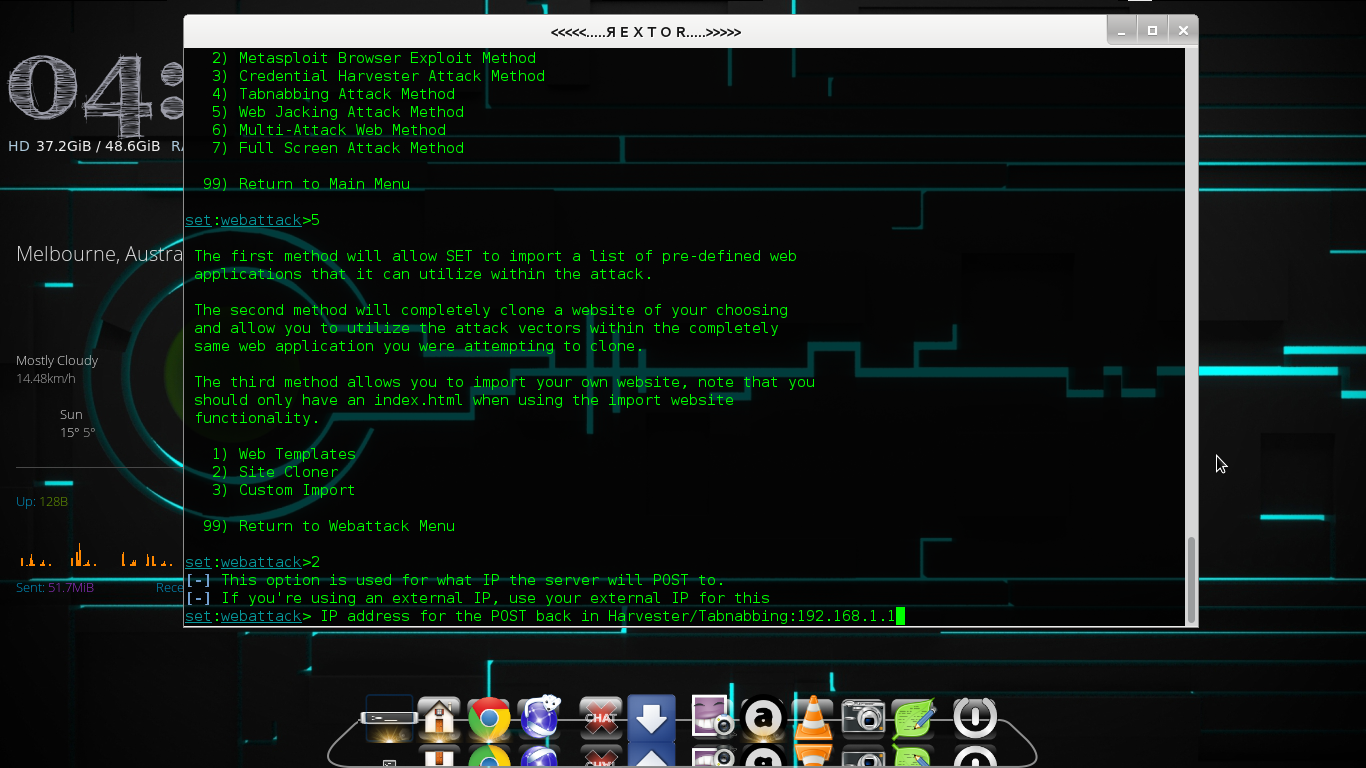This screenshot has width=1366, height=768.
Task: Click the IP address input prompt line
Action: click(545, 616)
